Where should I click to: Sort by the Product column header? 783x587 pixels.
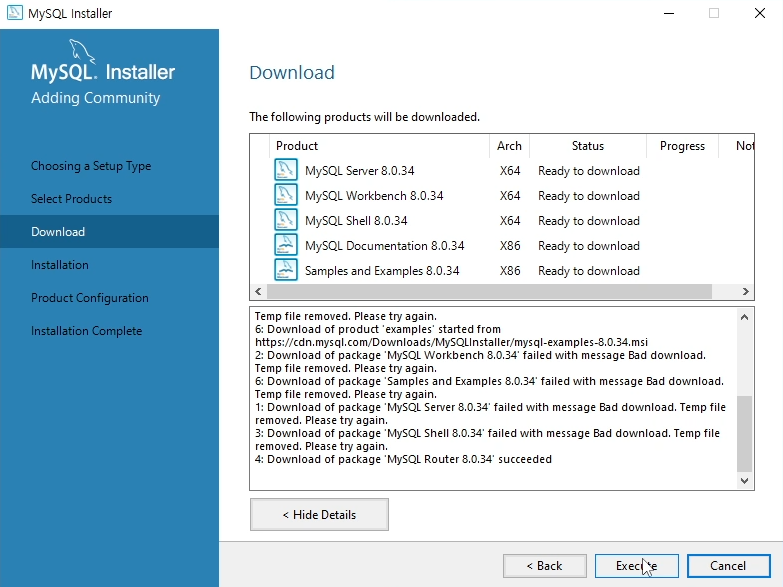point(379,146)
